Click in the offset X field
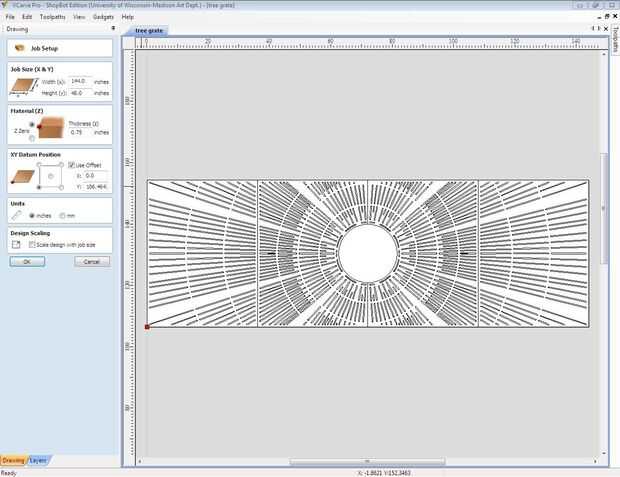Image resolution: width=620 pixels, height=477 pixels. pos(96,175)
